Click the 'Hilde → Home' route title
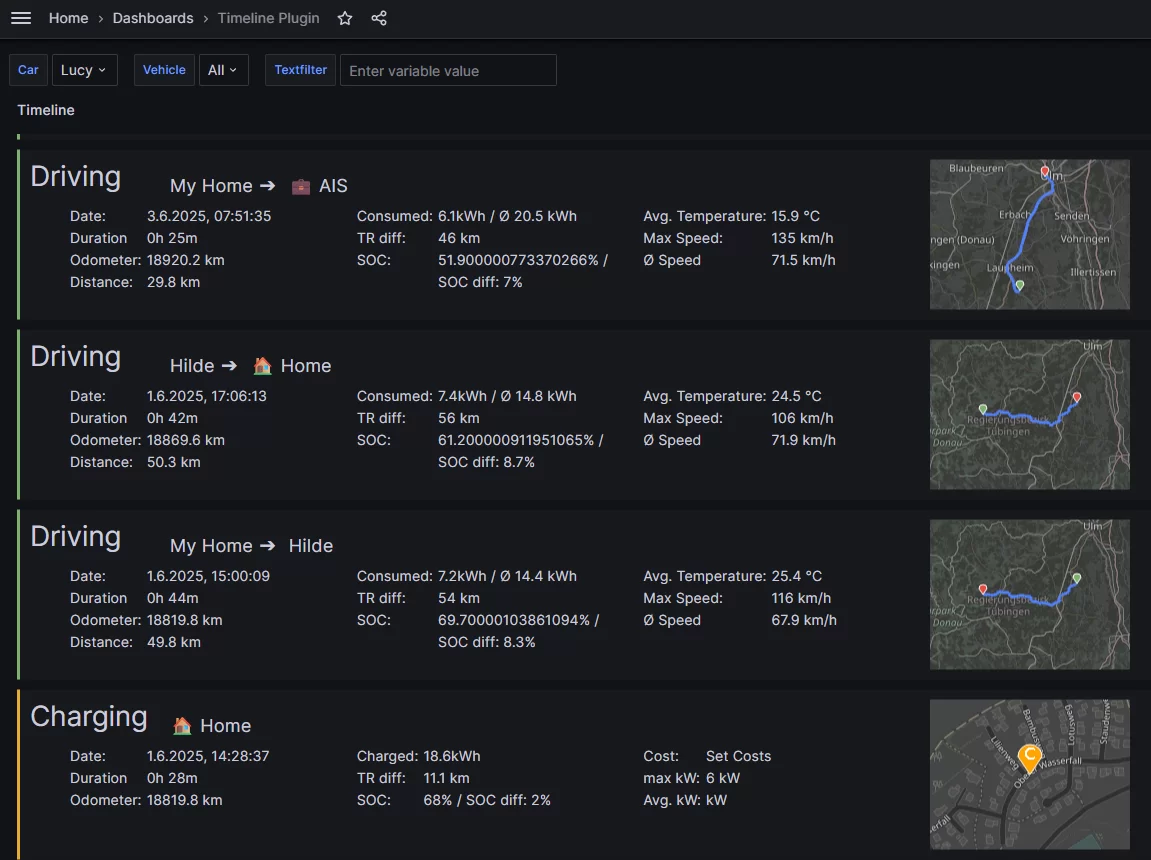This screenshot has height=860, width=1151. tap(250, 365)
